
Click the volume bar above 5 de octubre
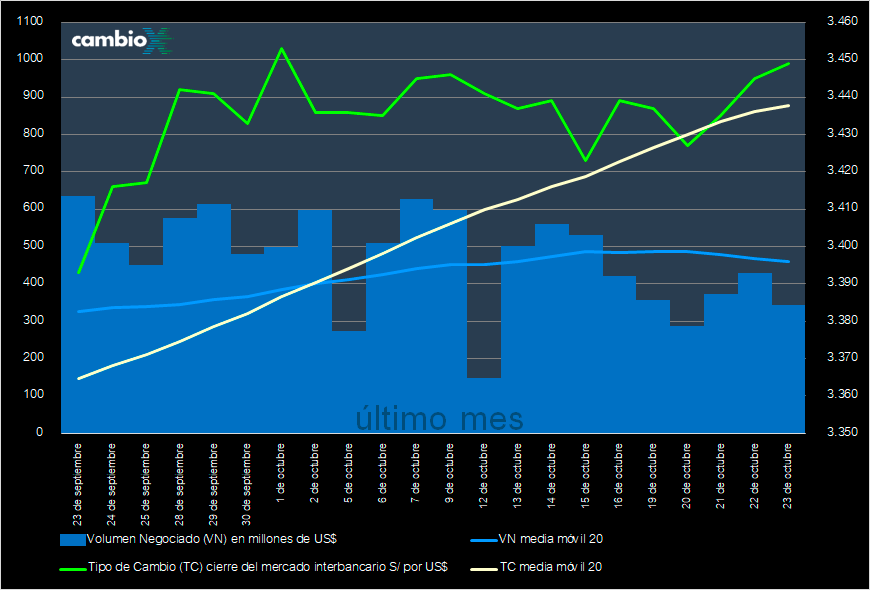[348, 381]
